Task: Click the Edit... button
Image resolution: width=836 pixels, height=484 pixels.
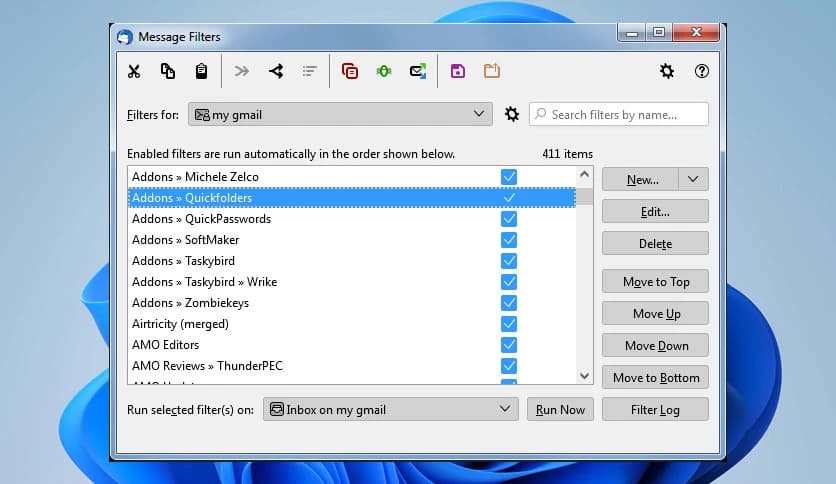Action: pyautogui.click(x=655, y=212)
